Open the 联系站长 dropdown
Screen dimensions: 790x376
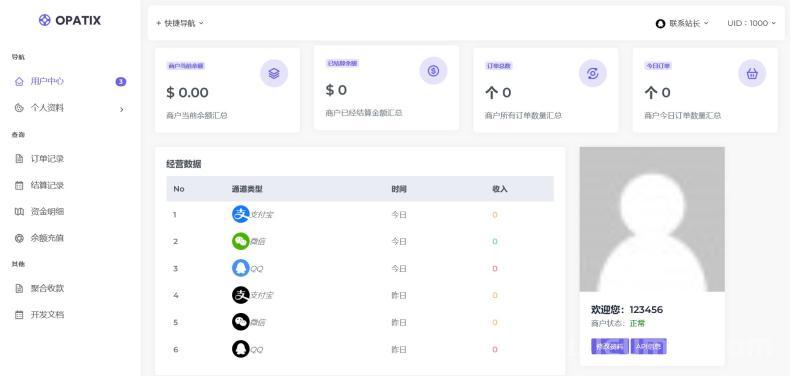pyautogui.click(x=682, y=23)
